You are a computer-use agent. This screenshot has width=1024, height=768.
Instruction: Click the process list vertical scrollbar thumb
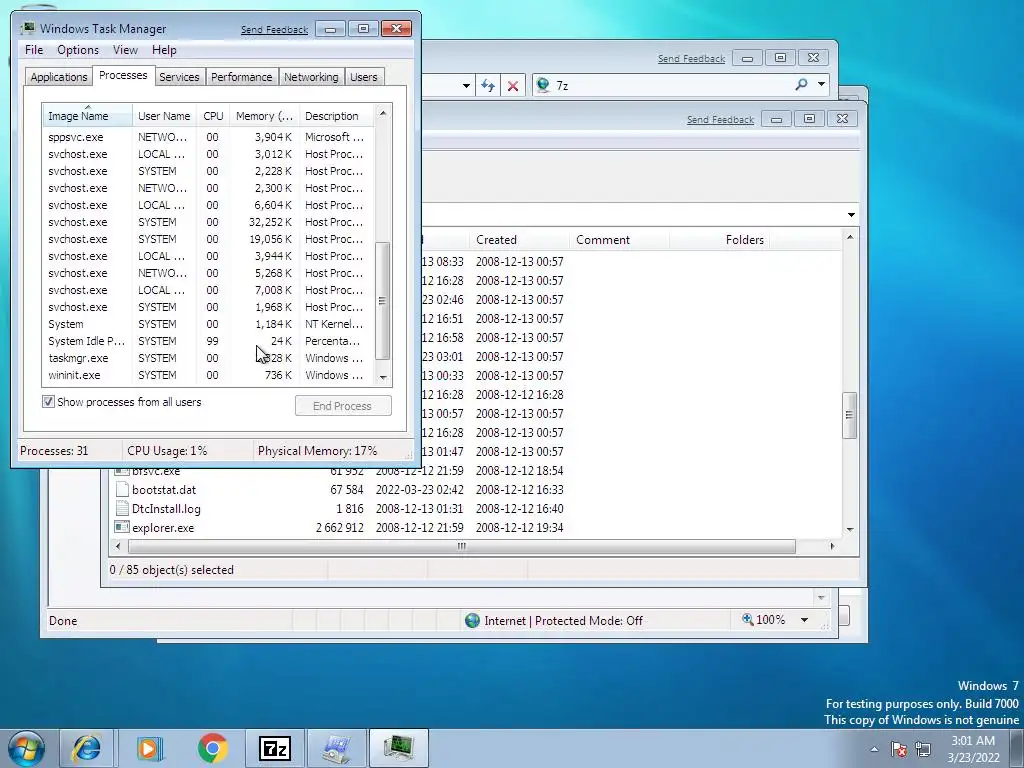click(383, 301)
